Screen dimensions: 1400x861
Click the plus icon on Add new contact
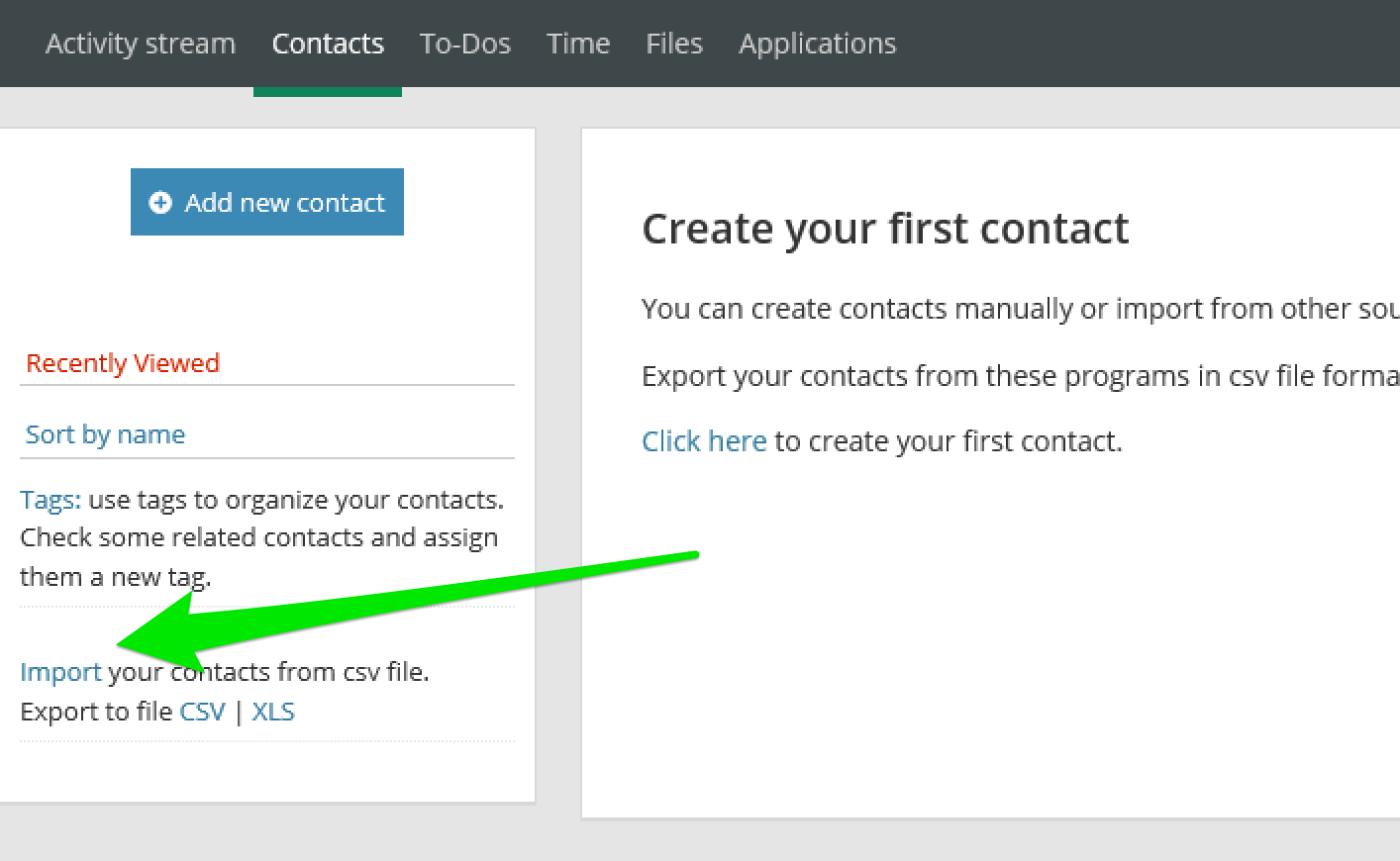[161, 202]
